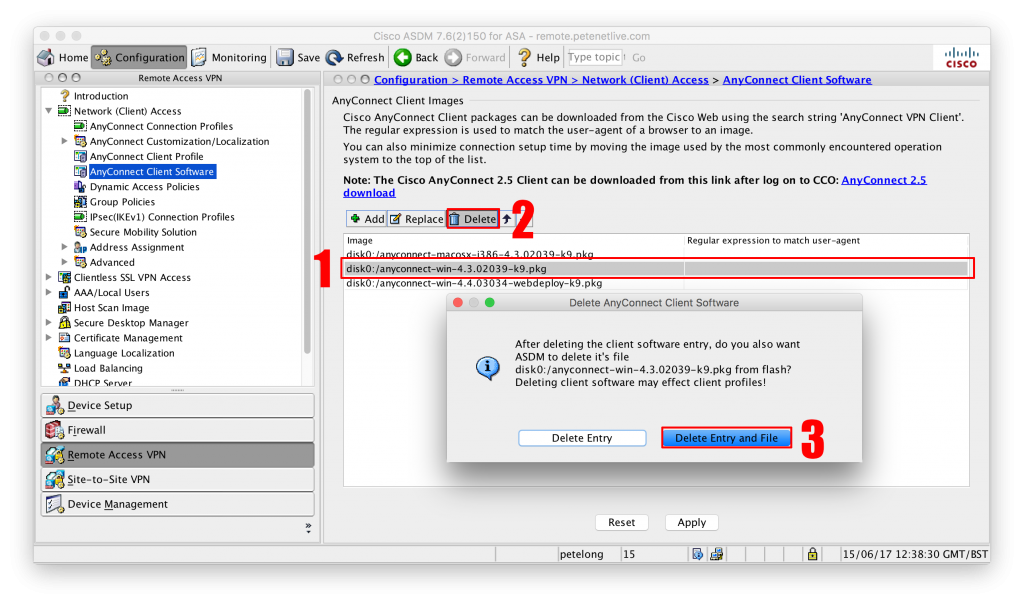Click the Refresh arrow icon
The width and height of the screenshot is (1024, 604).
[334, 57]
